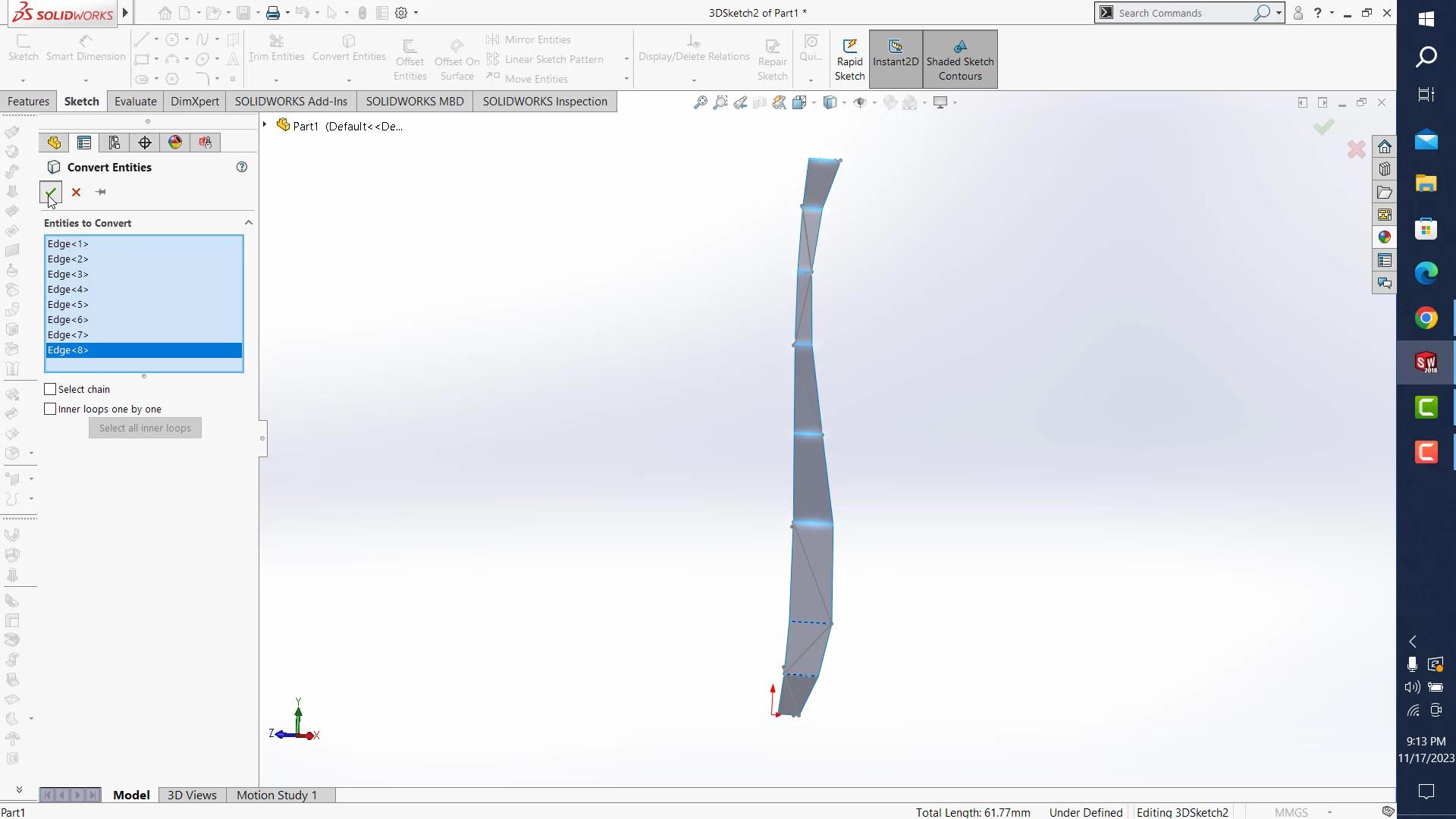Enable the Select chain option
Screen dimensions: 1456x819
coord(50,388)
